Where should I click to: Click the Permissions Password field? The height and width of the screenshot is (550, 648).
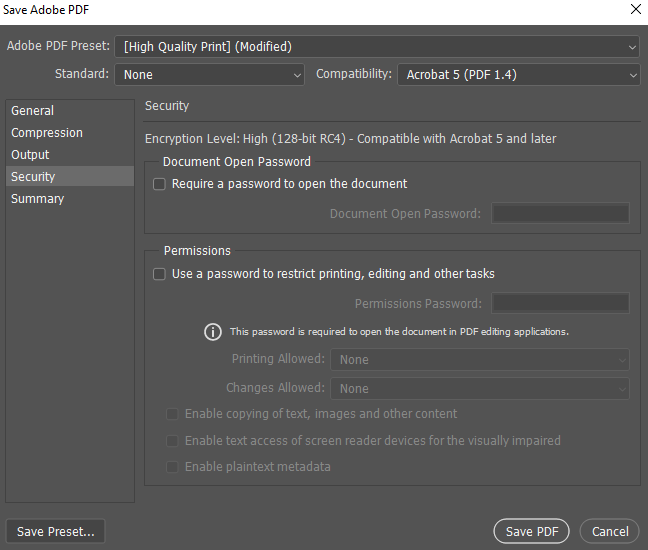[x=560, y=303]
